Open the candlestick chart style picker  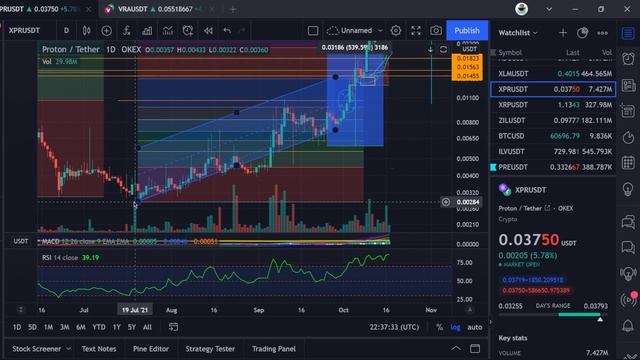click(87, 31)
